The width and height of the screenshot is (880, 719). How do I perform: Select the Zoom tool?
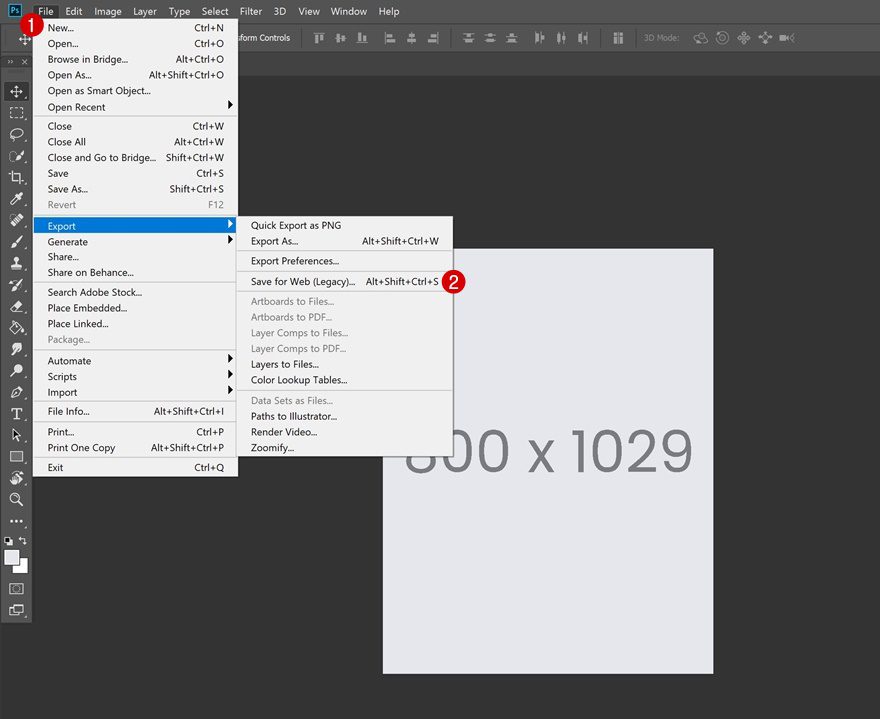[x=16, y=500]
